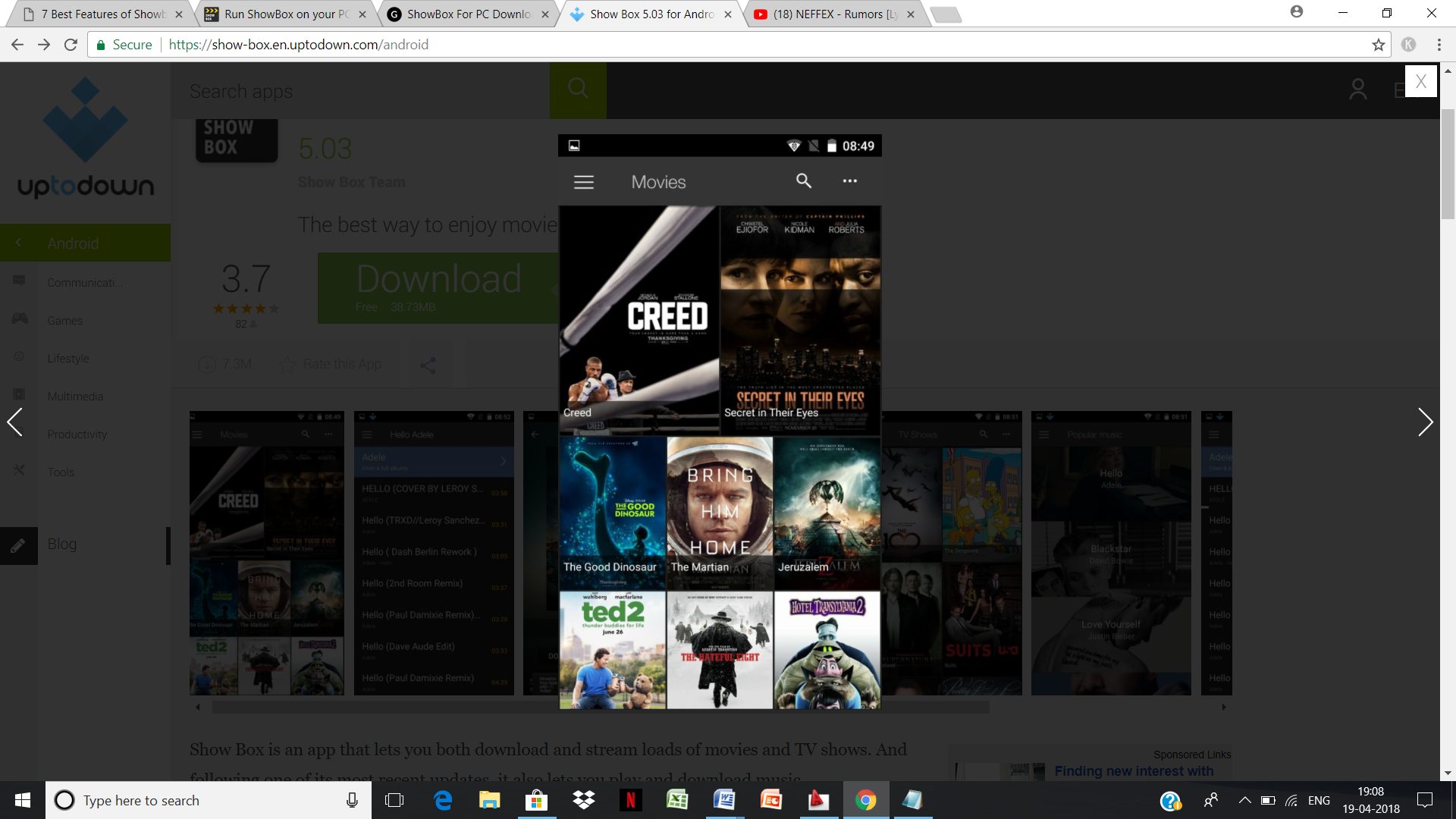Switch to Run ShowBox on your PC tab
The width and height of the screenshot is (1456, 819).
(x=287, y=14)
